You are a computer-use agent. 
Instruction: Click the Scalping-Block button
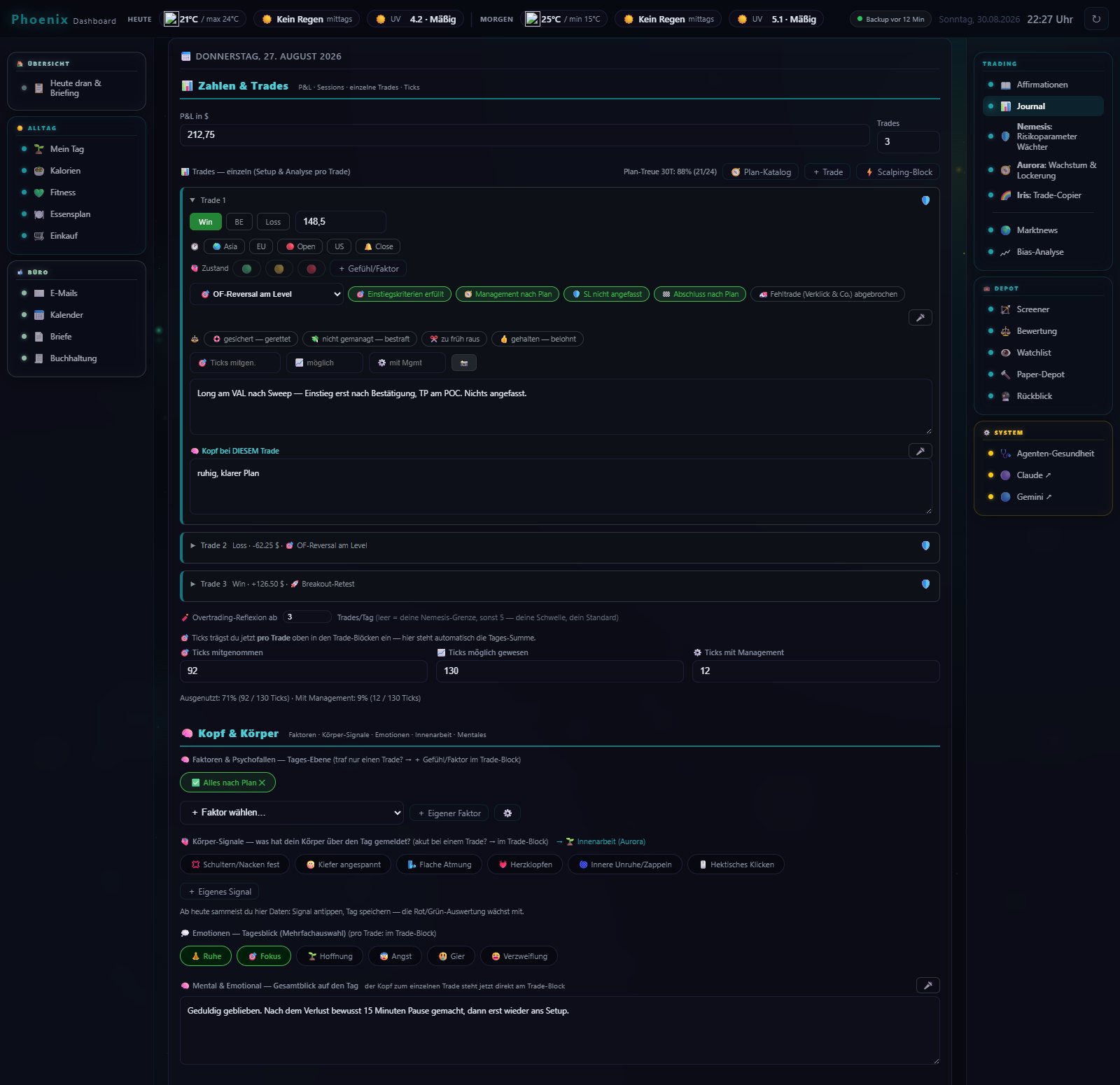(x=898, y=172)
